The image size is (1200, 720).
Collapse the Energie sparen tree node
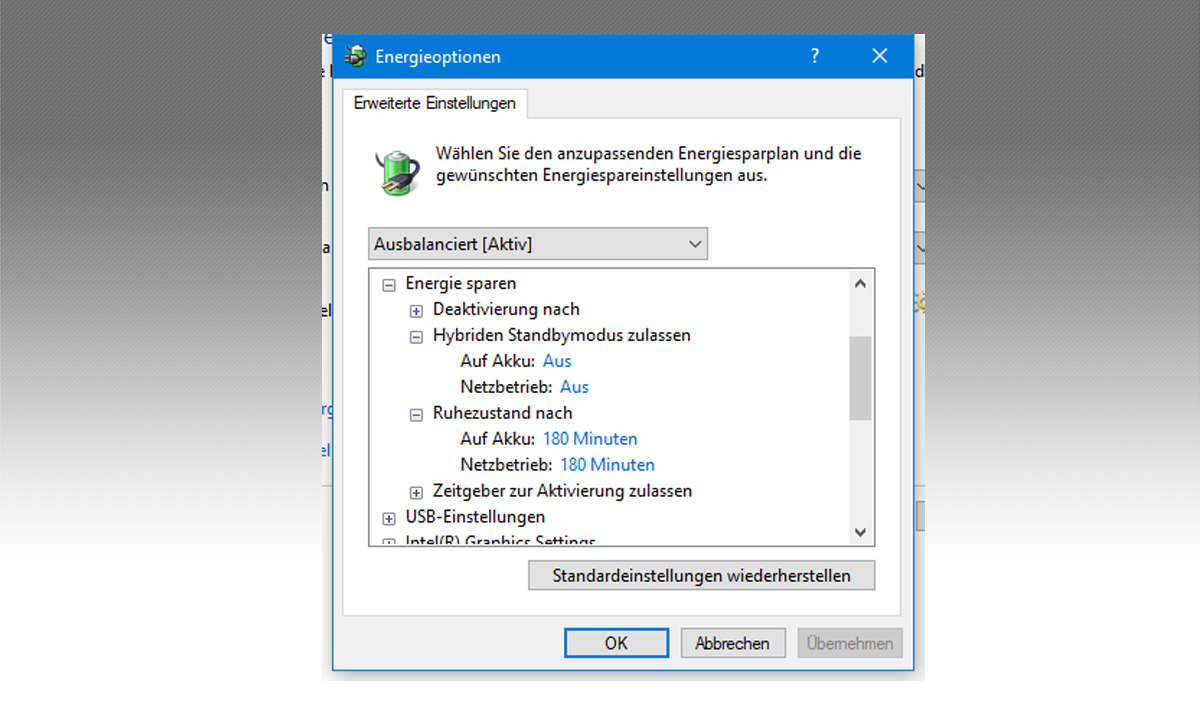pyautogui.click(x=389, y=284)
